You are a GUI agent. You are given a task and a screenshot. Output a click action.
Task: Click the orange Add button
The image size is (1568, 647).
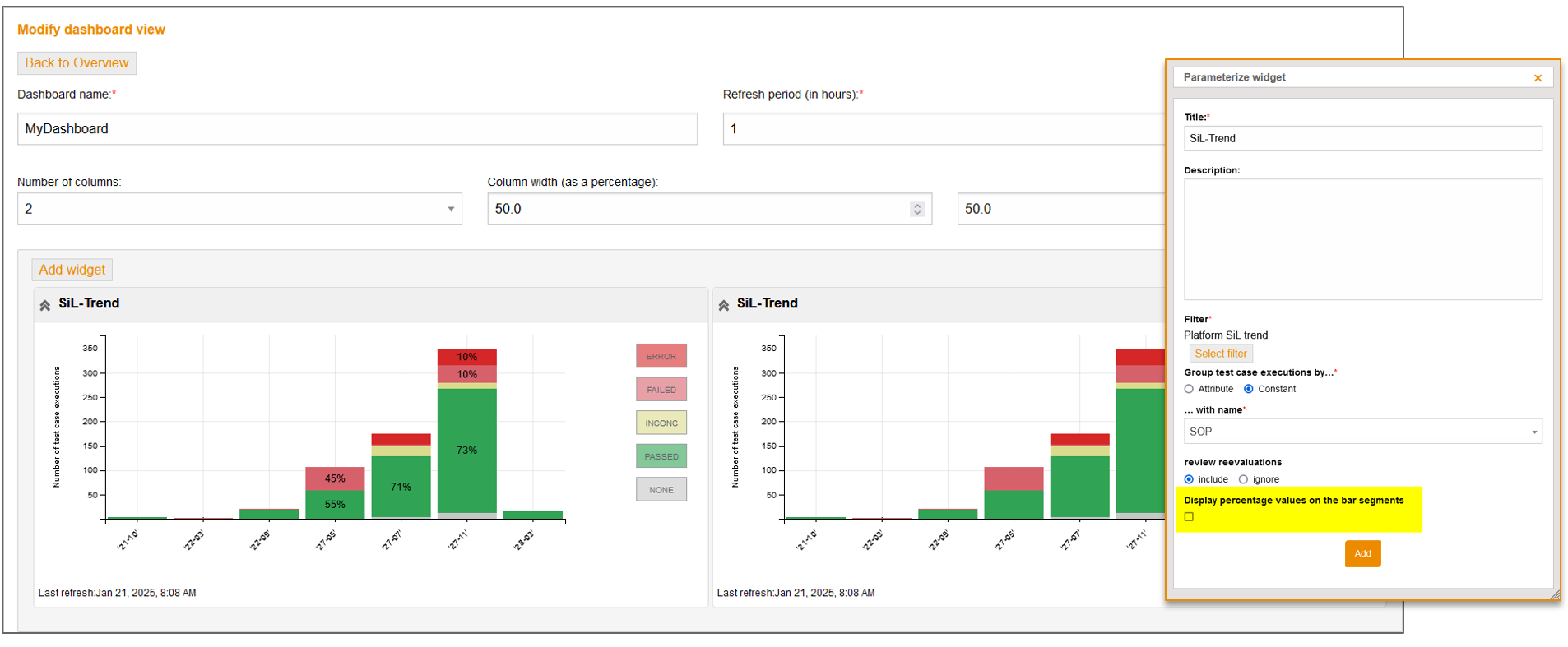(x=1362, y=553)
